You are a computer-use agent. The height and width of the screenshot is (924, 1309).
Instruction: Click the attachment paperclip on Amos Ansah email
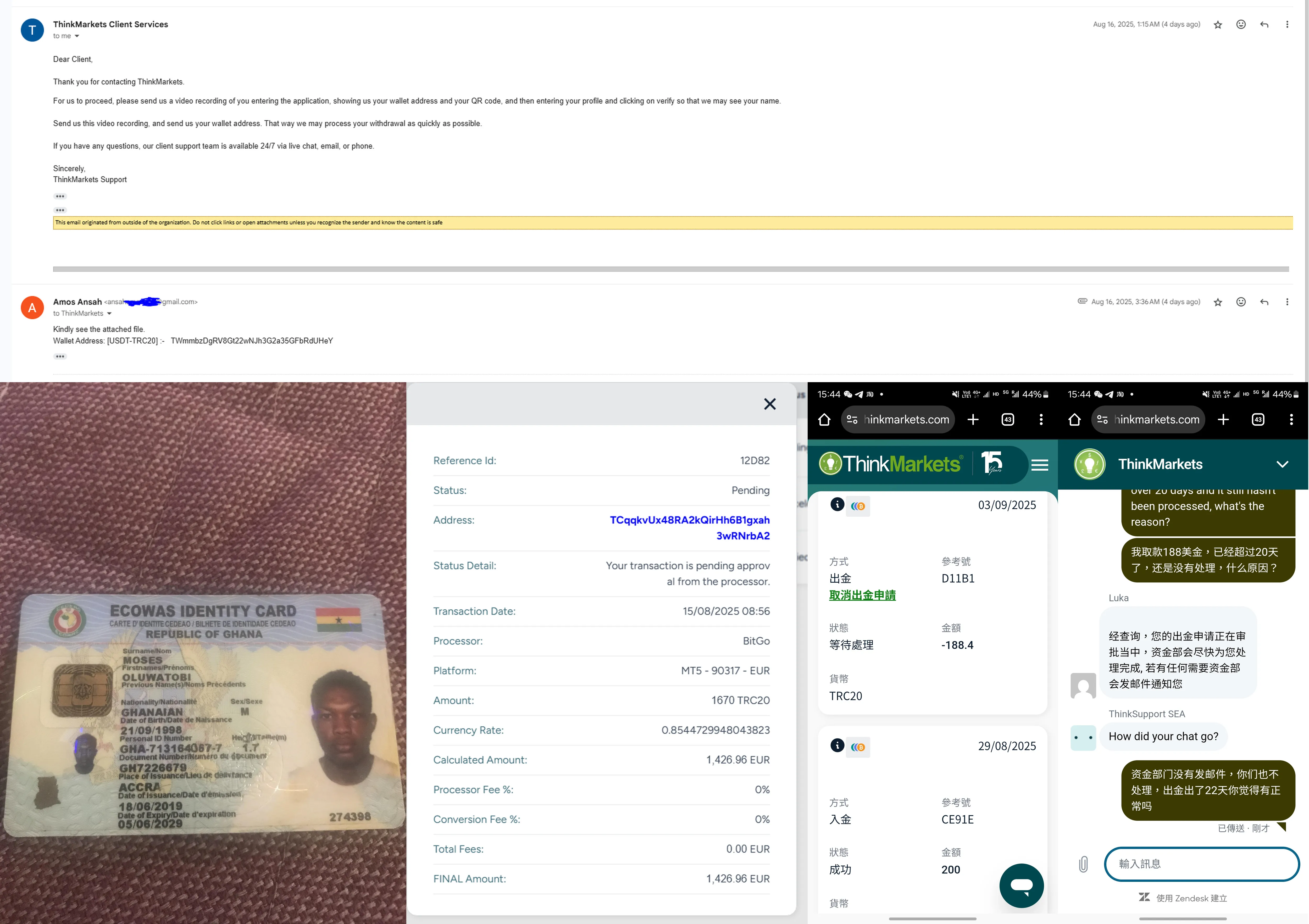tap(1082, 301)
